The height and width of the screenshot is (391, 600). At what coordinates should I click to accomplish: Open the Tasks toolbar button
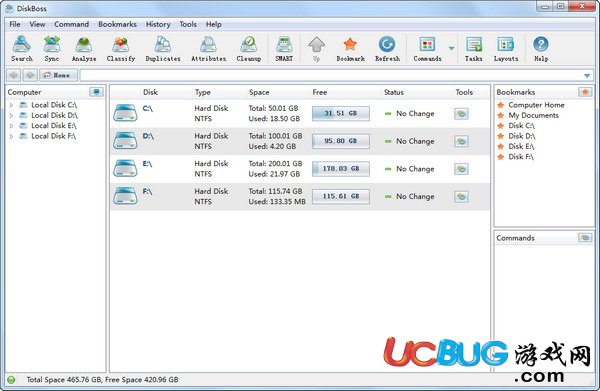(x=474, y=49)
